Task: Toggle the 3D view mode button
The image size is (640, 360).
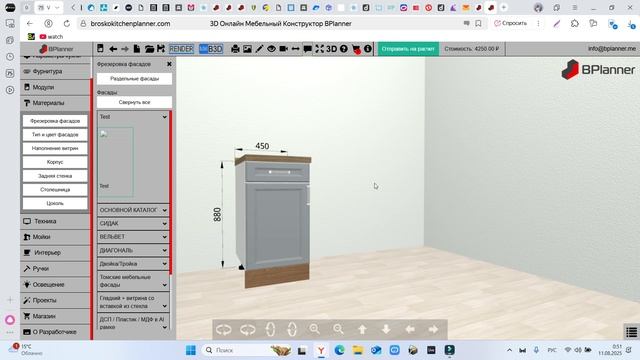Action: tap(331, 49)
